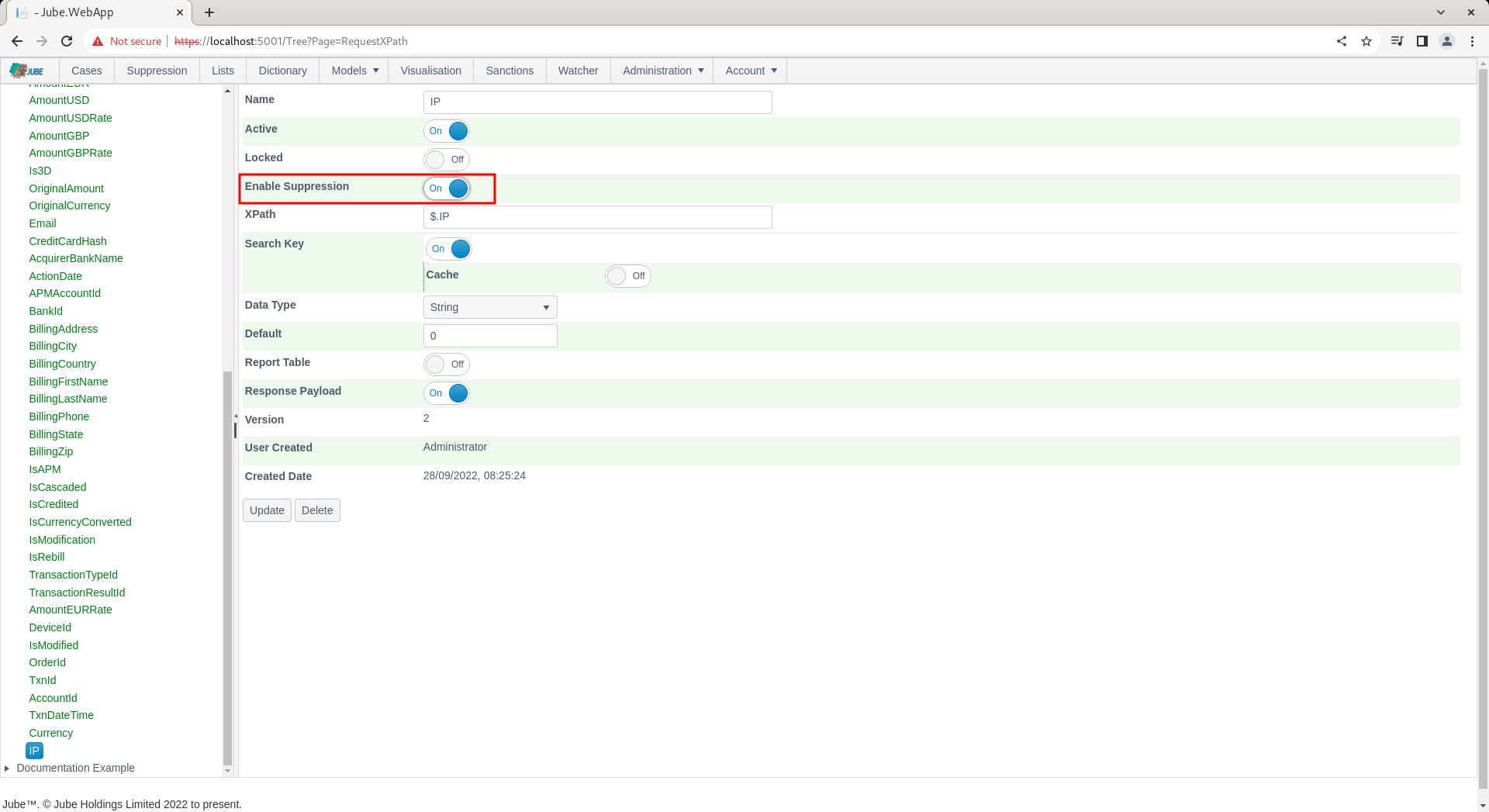Click the browser address bar URL
This screenshot has width=1489, height=812.
[x=291, y=41]
